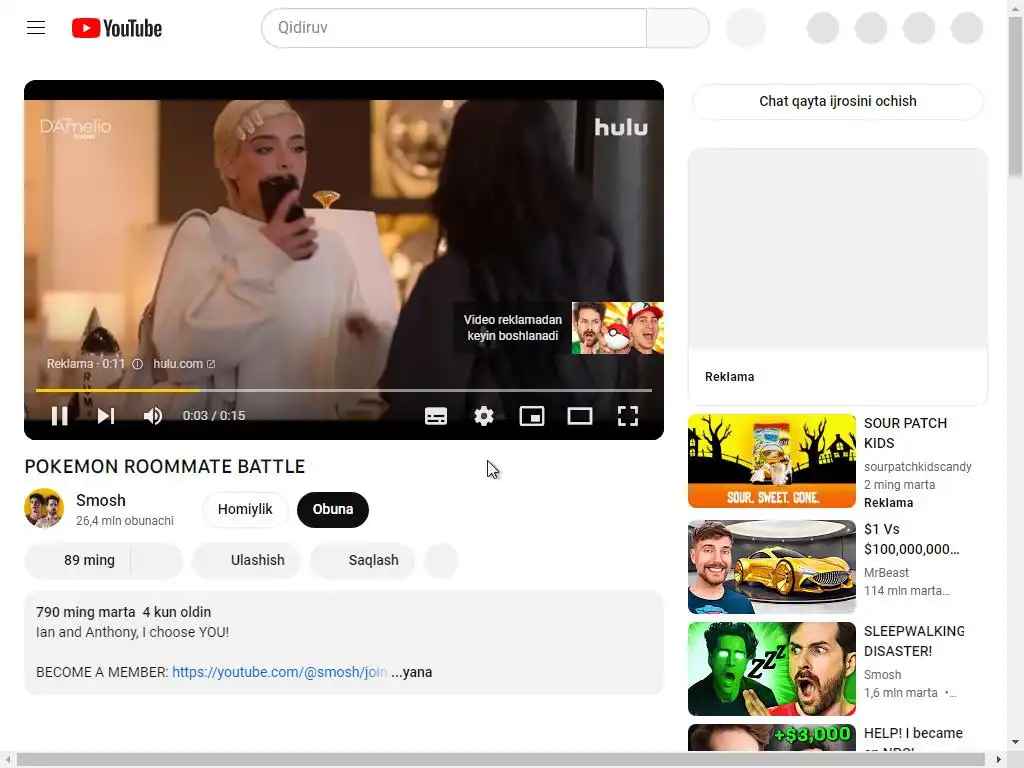1024x768 pixels.
Task: Pause the playing ad video
Action: click(x=59, y=416)
